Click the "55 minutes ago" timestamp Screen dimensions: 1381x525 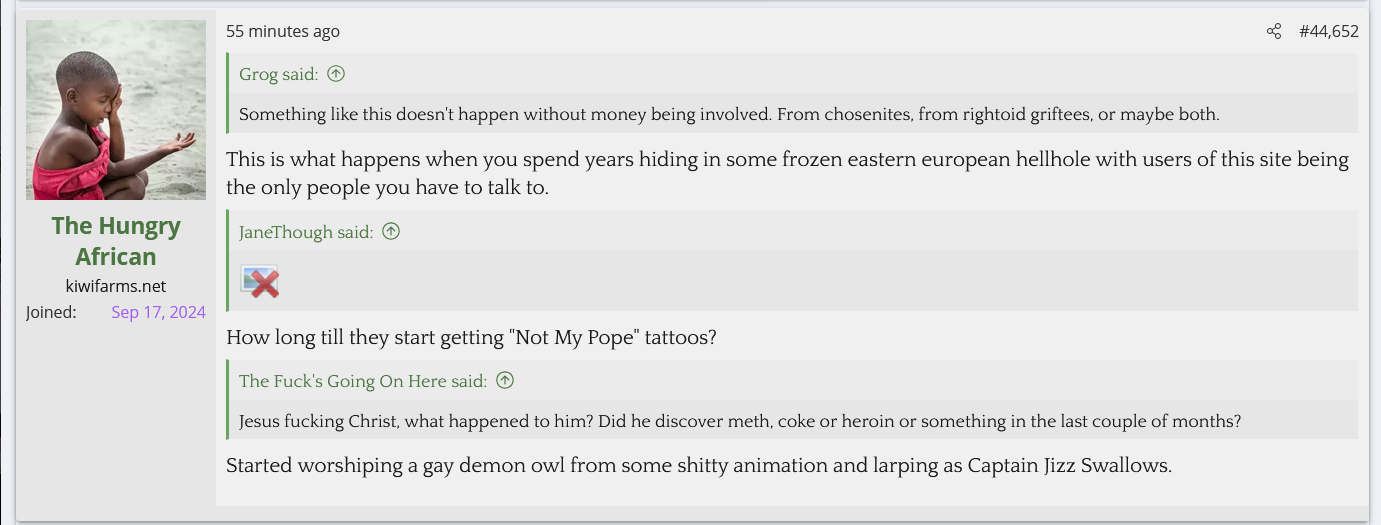tap(283, 32)
